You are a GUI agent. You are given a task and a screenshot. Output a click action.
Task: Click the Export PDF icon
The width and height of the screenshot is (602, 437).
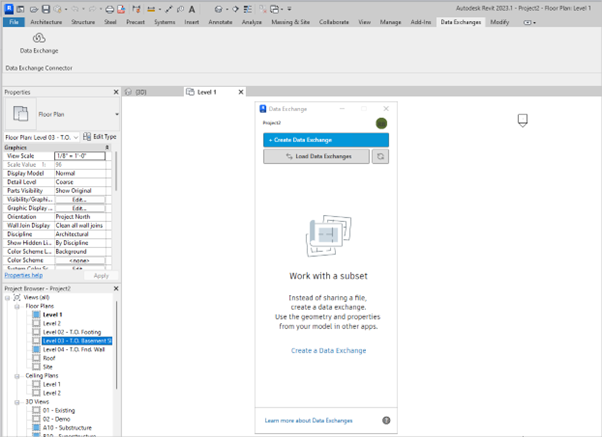pyautogui.click(x=121, y=9)
